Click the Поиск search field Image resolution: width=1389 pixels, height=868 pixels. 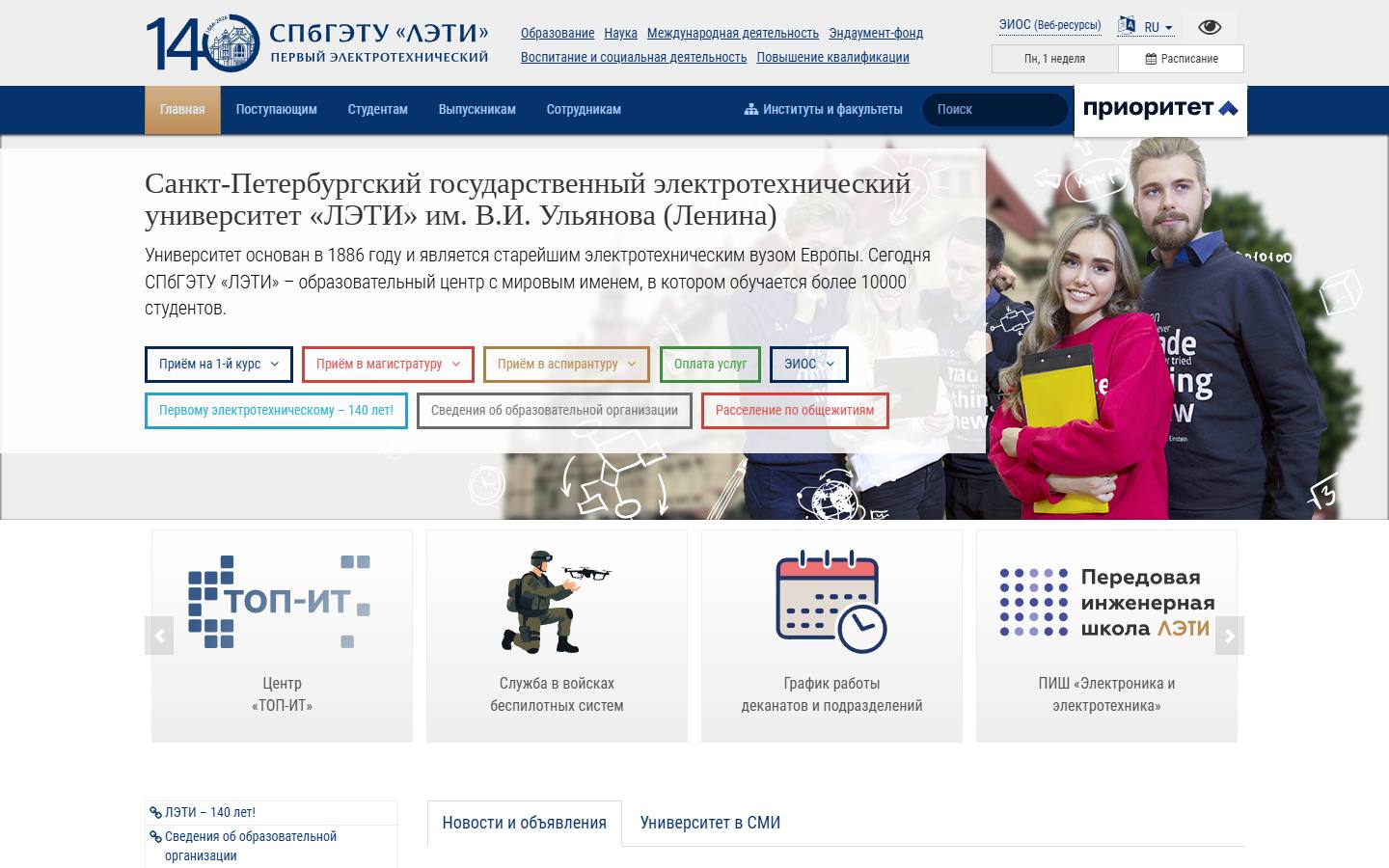click(995, 110)
